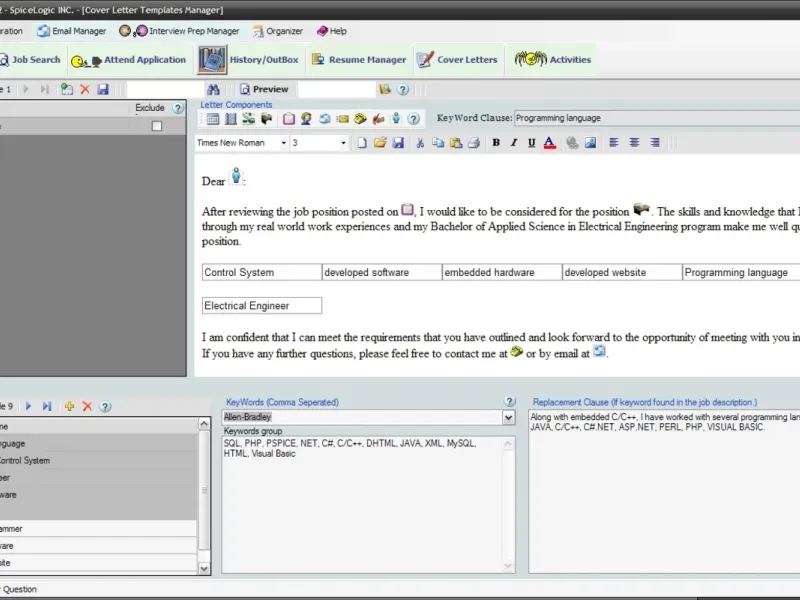800x600 pixels.
Task: Toggle the Exclude checkbox
Action: (157, 126)
